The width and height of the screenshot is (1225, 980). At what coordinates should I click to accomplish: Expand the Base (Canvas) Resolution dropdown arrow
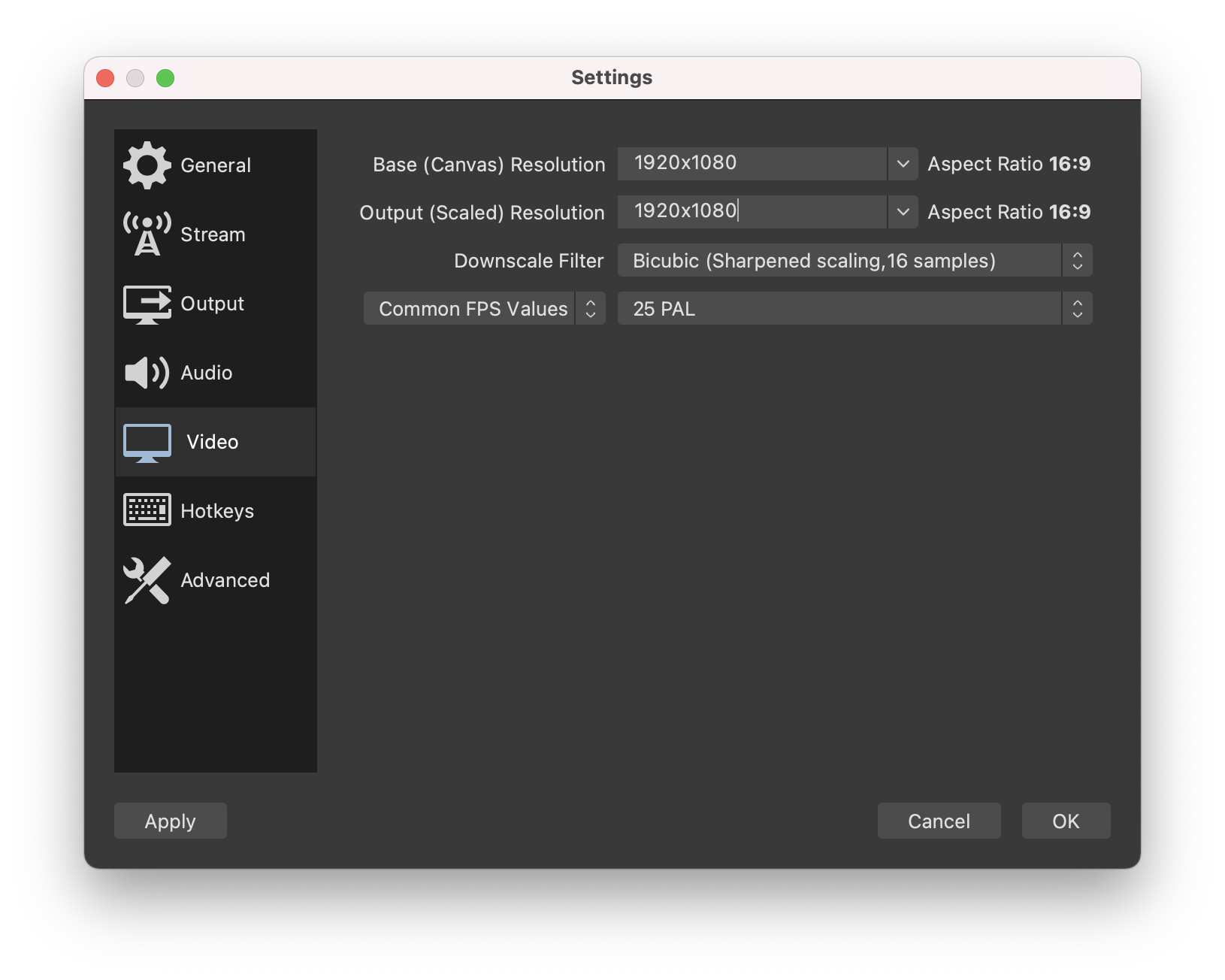(x=903, y=164)
